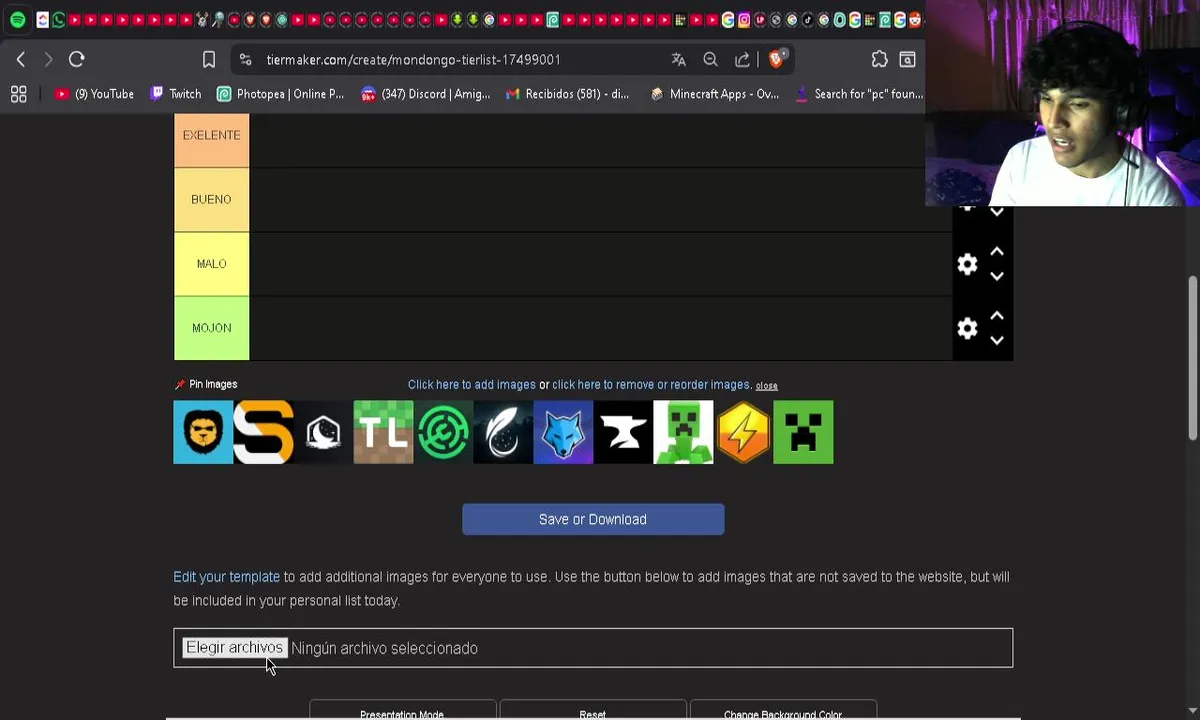Edit the address bar URL field
This screenshot has width=1200, height=720.
tap(413, 60)
